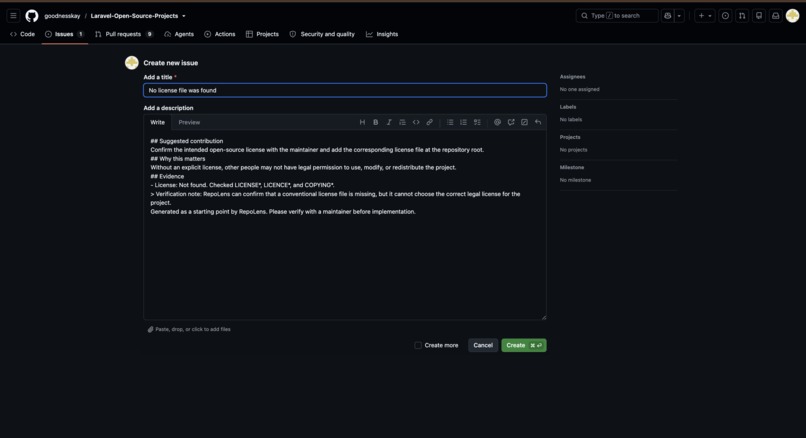Click the '## Why this matters' line
Viewport: 806px width, 438px height.
coord(177,159)
